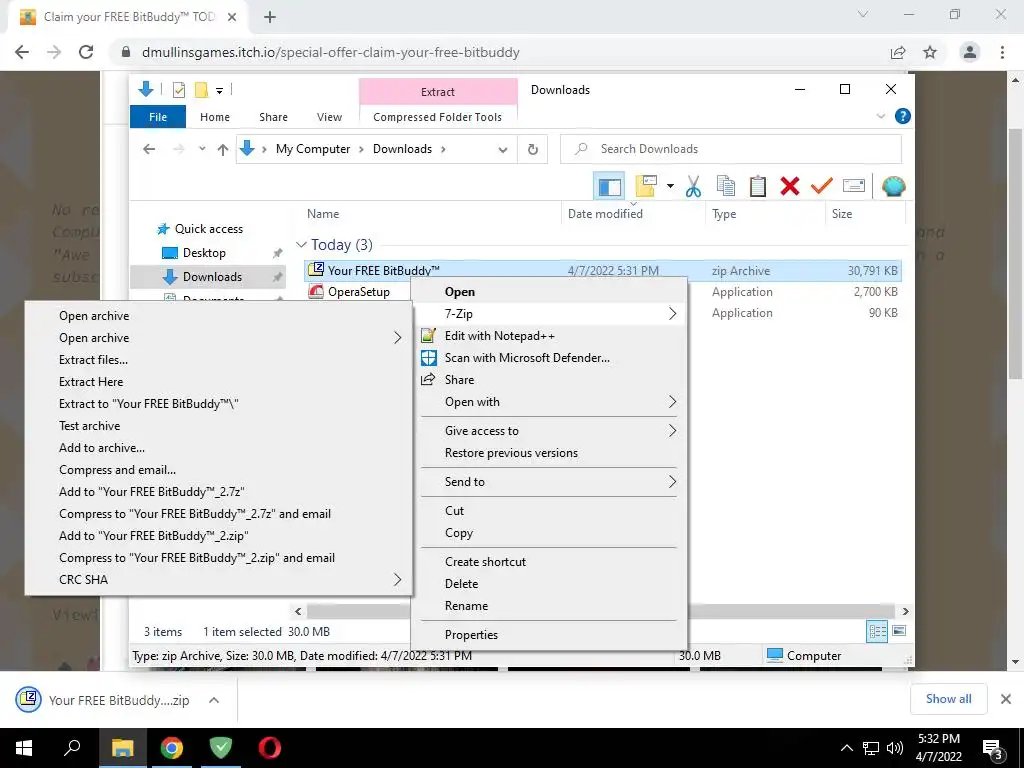
Task: Click the orange checkmark icon in Explorer toolbar
Action: [822, 187]
